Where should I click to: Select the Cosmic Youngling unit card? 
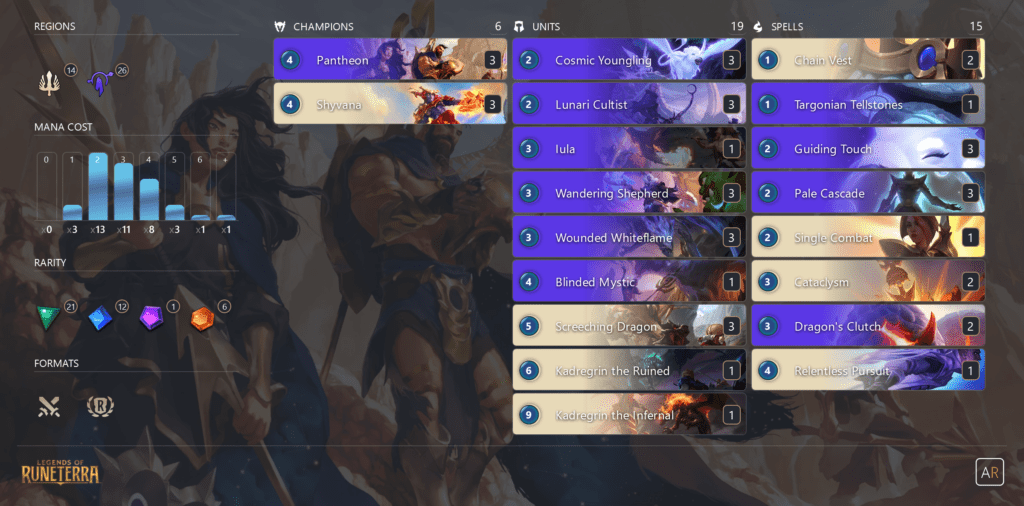(629, 59)
